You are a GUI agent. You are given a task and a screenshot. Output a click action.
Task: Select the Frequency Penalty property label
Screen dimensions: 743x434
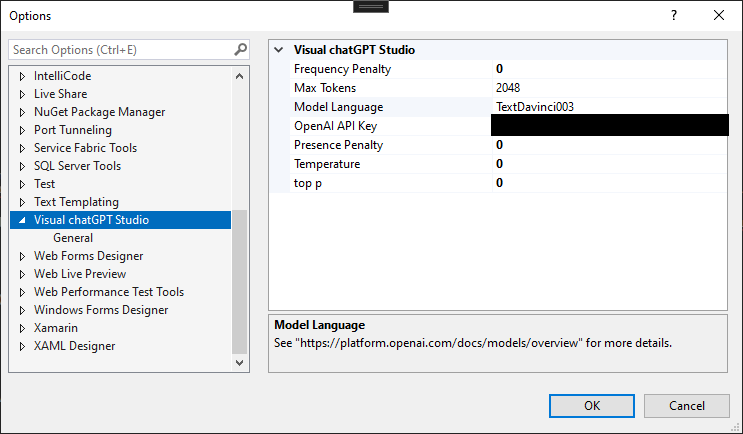click(x=343, y=69)
